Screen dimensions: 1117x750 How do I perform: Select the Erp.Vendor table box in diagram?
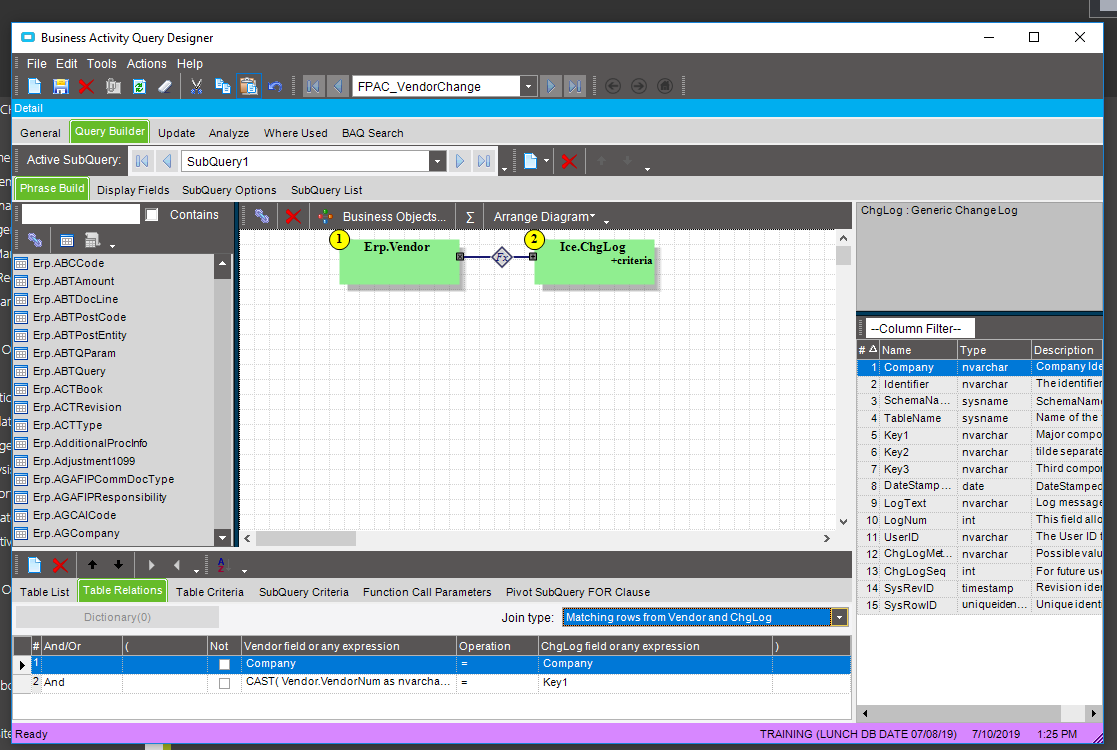click(x=400, y=262)
